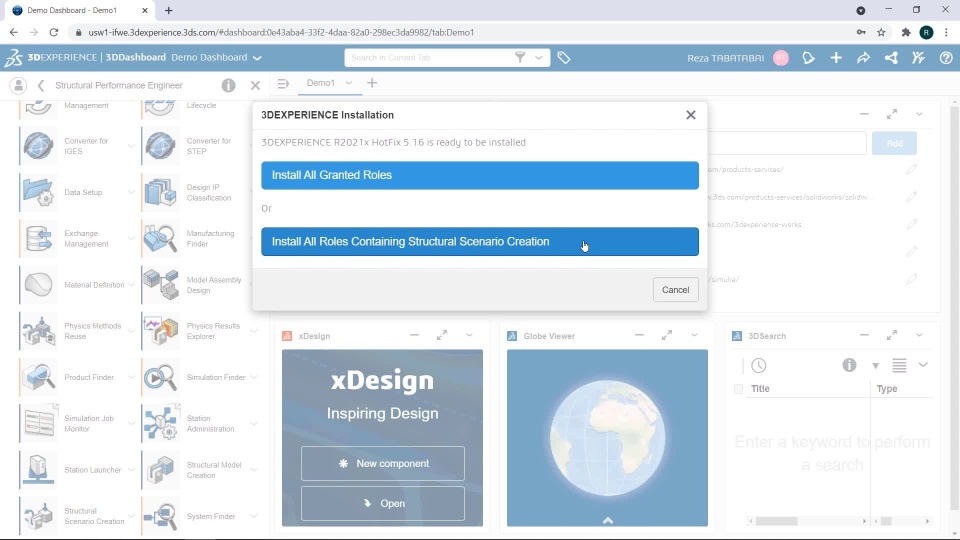
Task: Launch the Material Definition app icon
Action: 39,285
